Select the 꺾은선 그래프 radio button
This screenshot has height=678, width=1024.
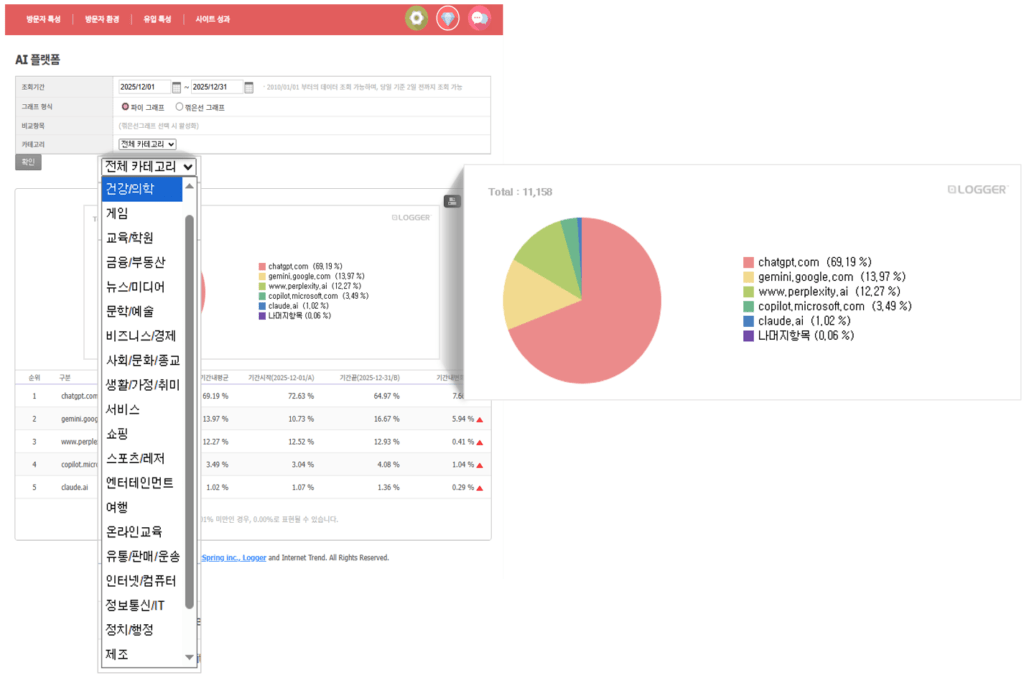coord(178,107)
